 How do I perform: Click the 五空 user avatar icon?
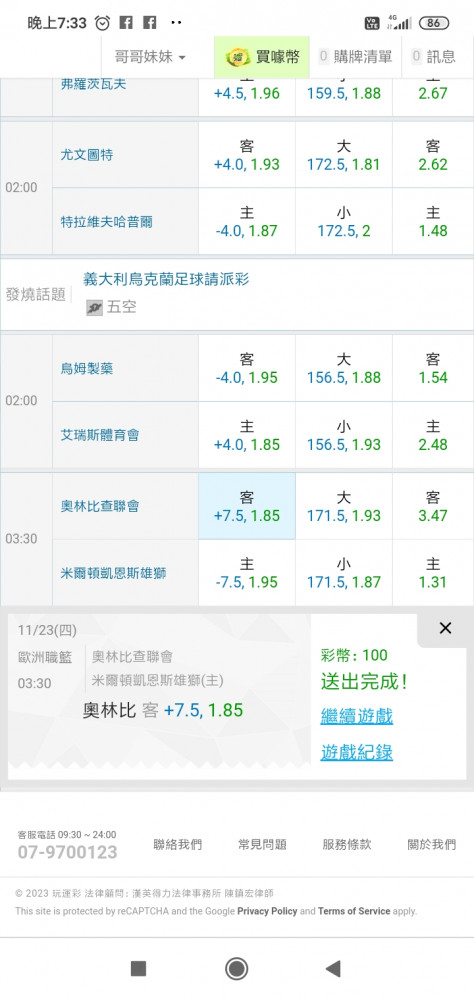point(94,308)
